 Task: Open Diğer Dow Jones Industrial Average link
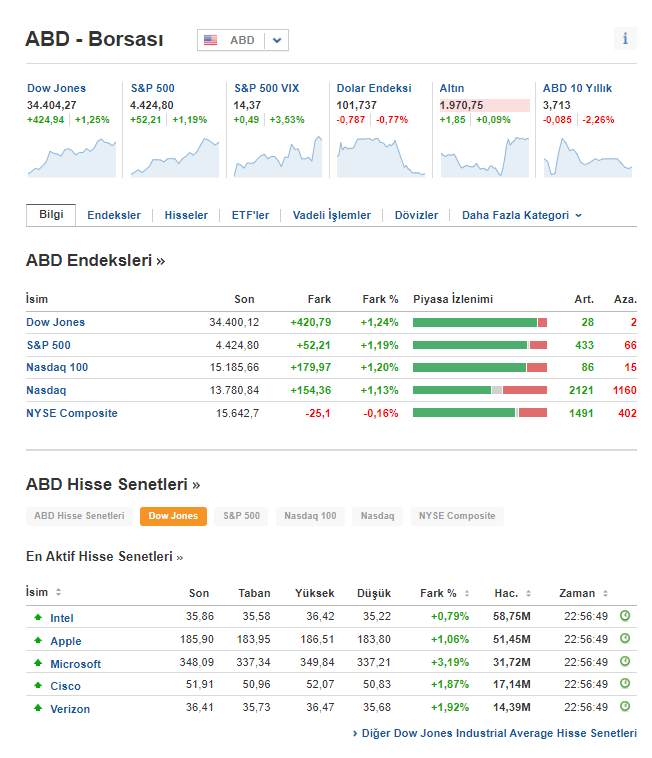[x=494, y=733]
